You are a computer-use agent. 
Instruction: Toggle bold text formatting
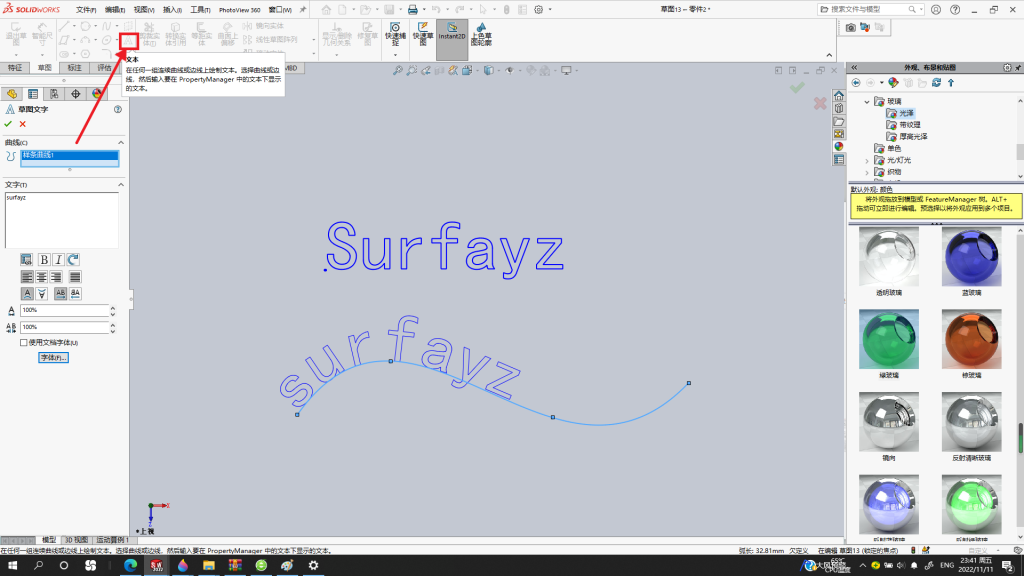[x=44, y=260]
